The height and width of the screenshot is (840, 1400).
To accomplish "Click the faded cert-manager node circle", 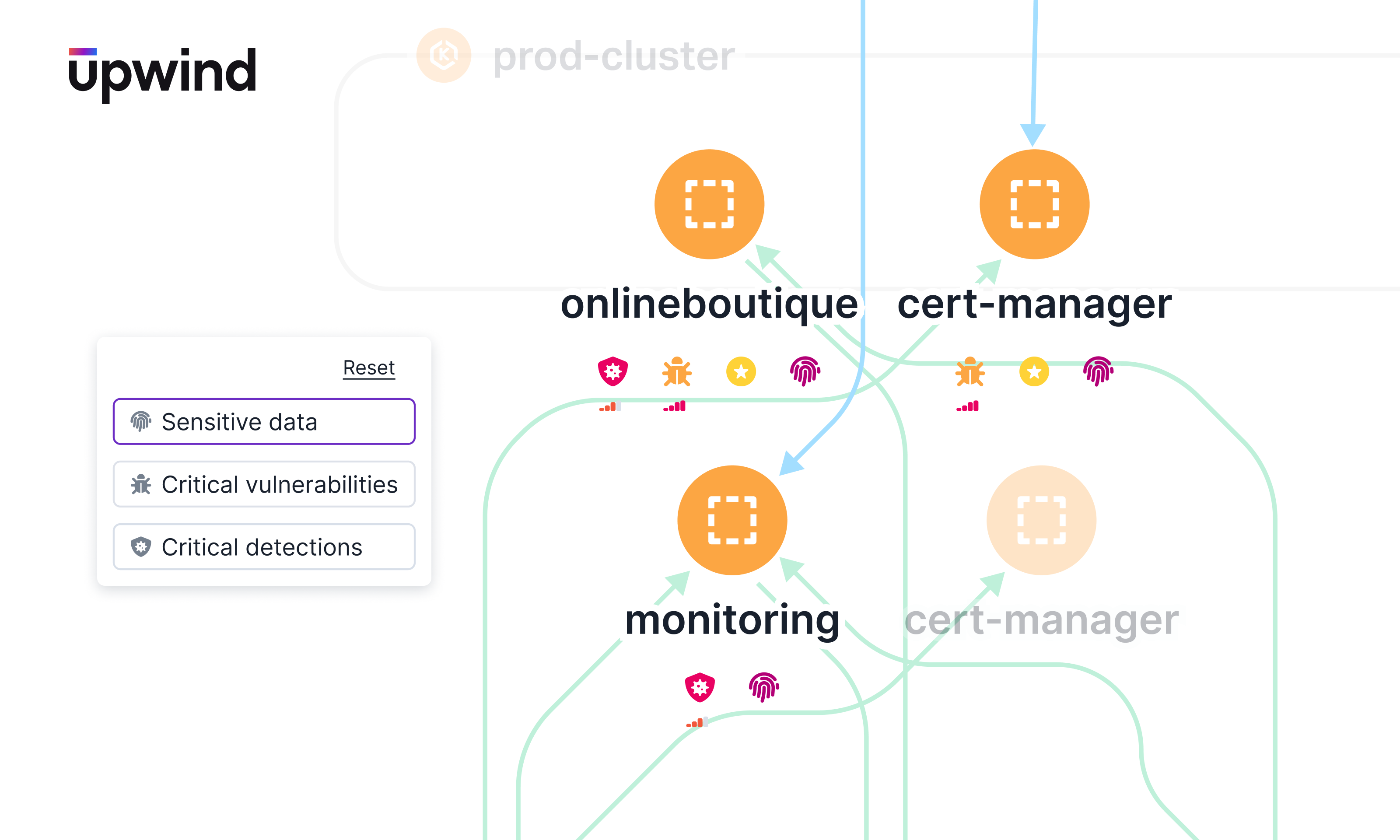I will pyautogui.click(x=1041, y=520).
